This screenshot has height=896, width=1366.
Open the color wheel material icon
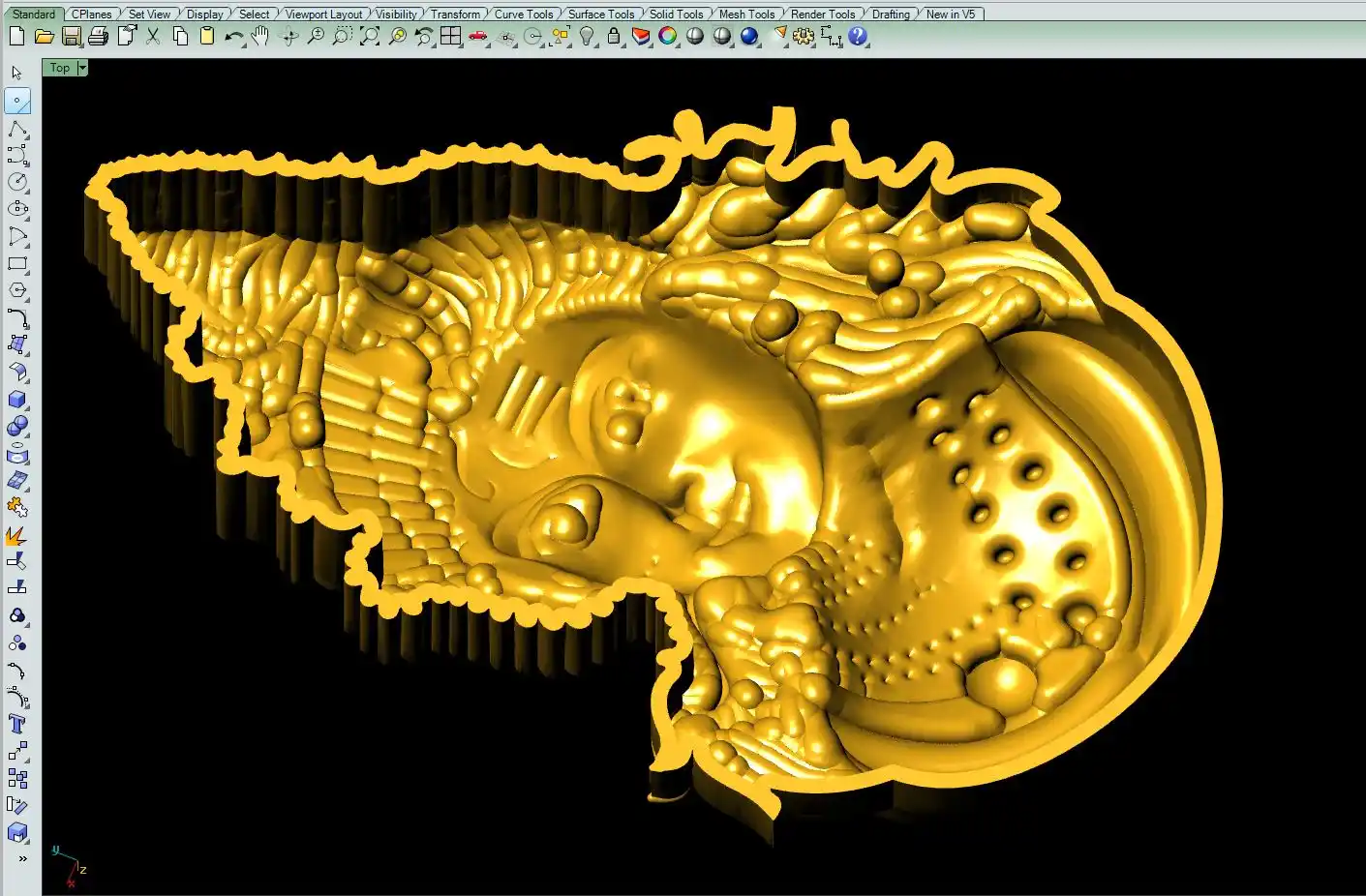[x=668, y=37]
